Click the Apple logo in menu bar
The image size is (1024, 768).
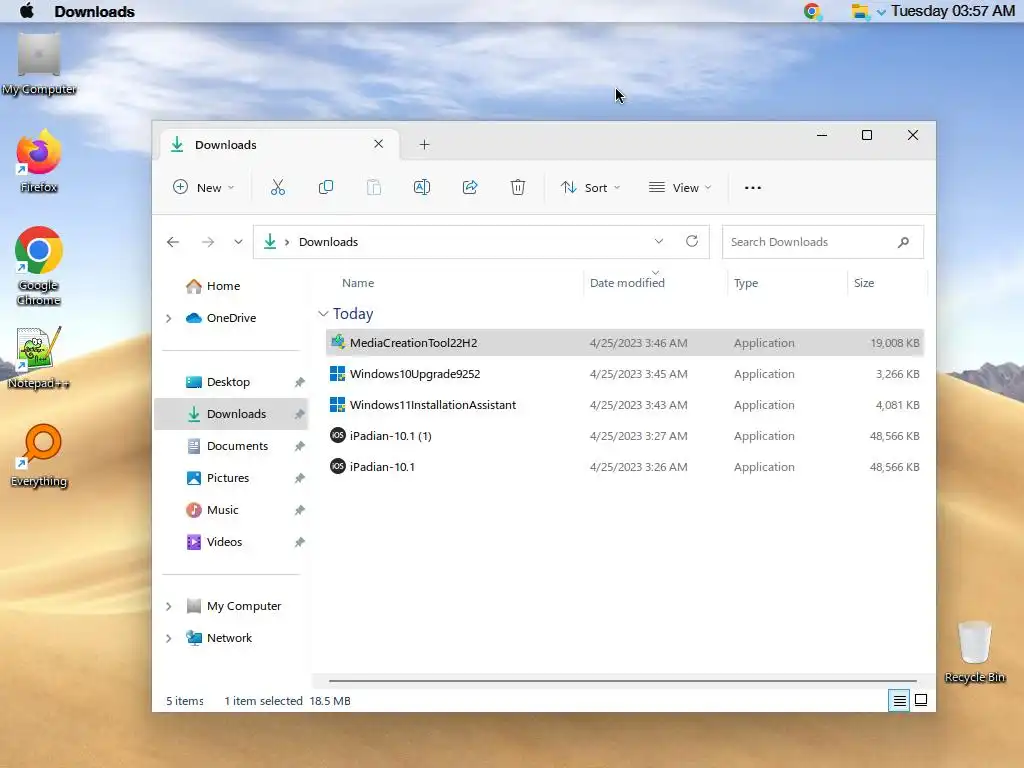click(x=27, y=11)
